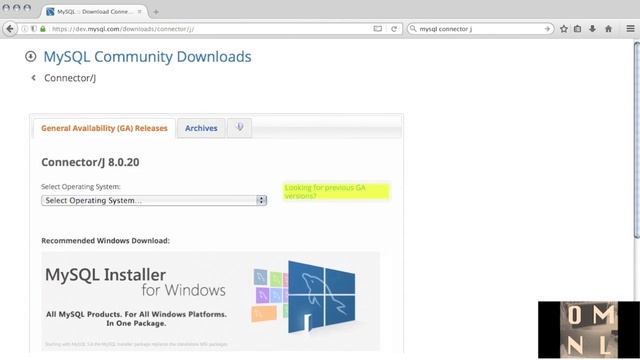The image size is (640, 360).
Task: Click the OMNL video thumbnail overlay
Action: coord(589,330)
